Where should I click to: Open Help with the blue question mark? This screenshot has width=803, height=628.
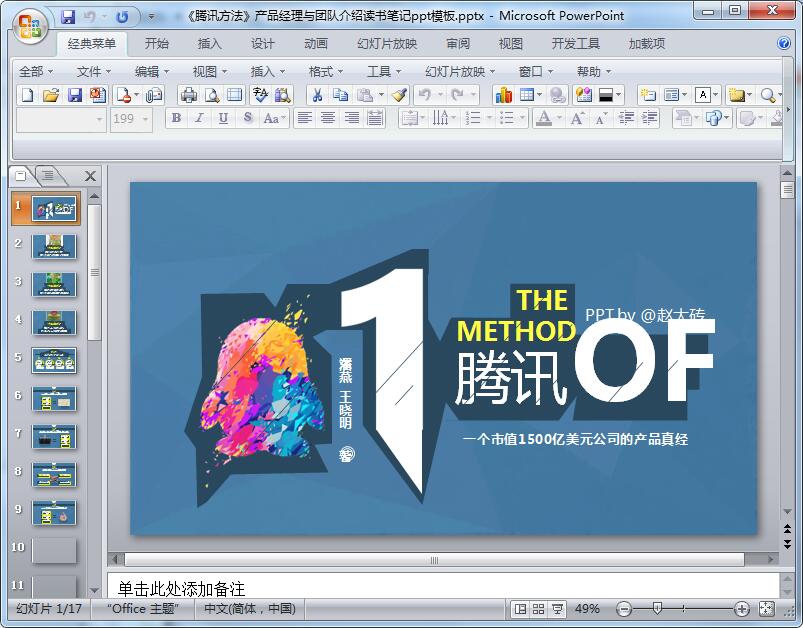tap(784, 44)
